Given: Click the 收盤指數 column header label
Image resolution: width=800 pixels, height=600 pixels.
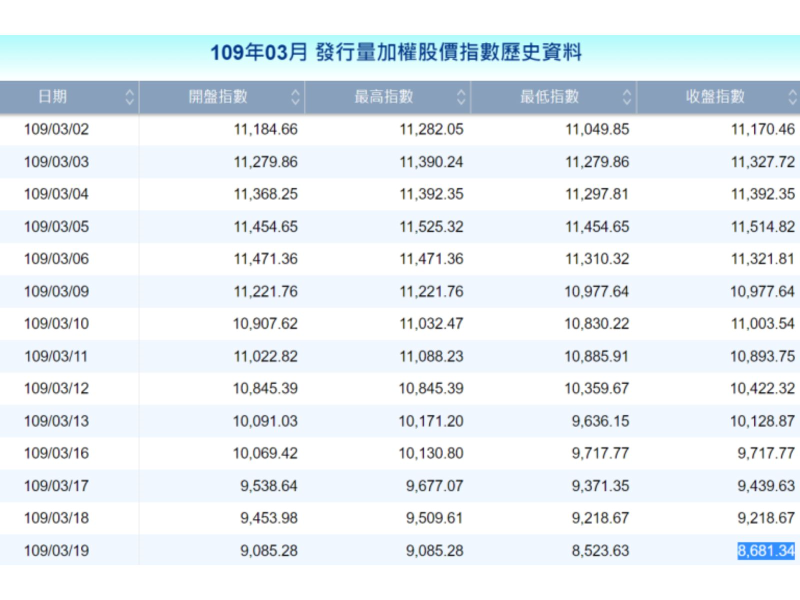Looking at the screenshot, I should coord(715,97).
